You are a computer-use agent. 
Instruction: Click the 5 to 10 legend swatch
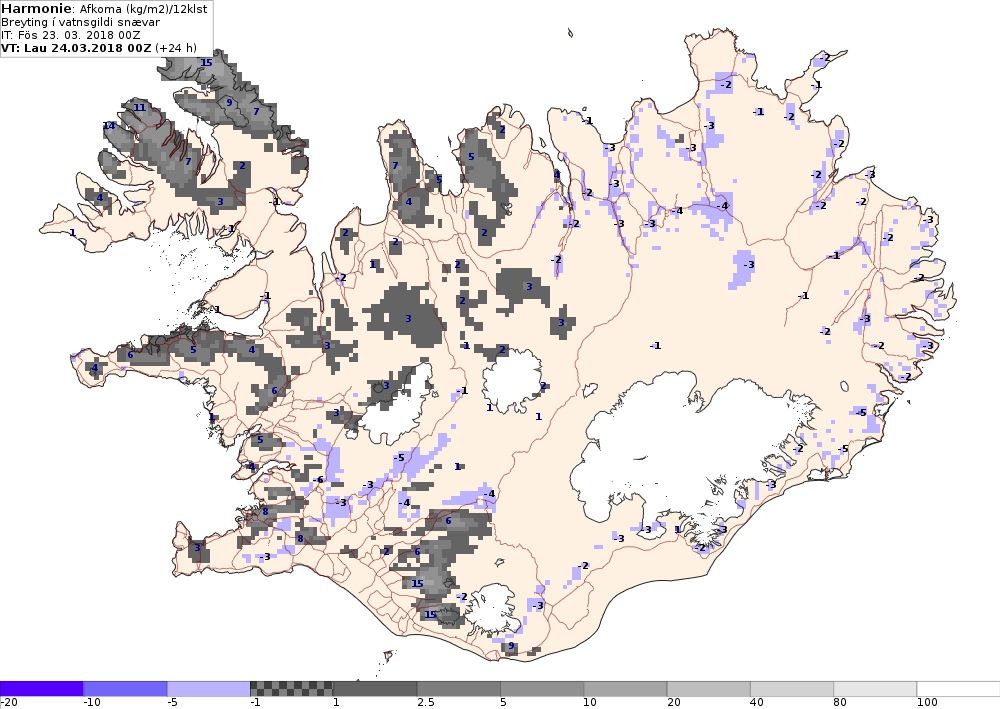click(542, 689)
